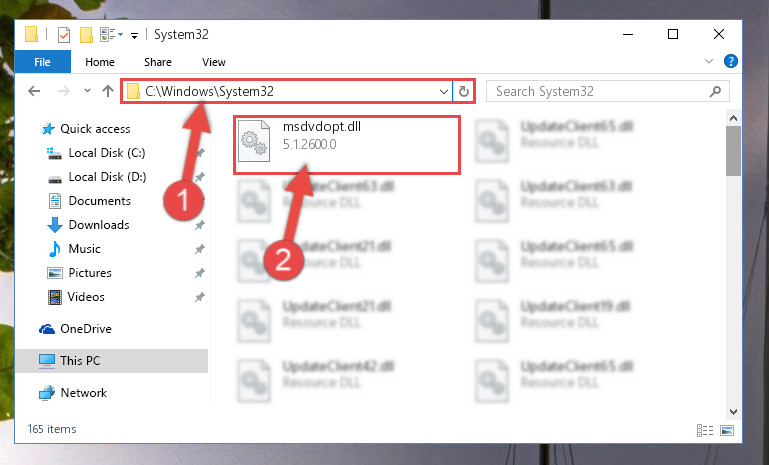The width and height of the screenshot is (769, 465).
Task: Open the Share ribbon tab
Action: (158, 62)
